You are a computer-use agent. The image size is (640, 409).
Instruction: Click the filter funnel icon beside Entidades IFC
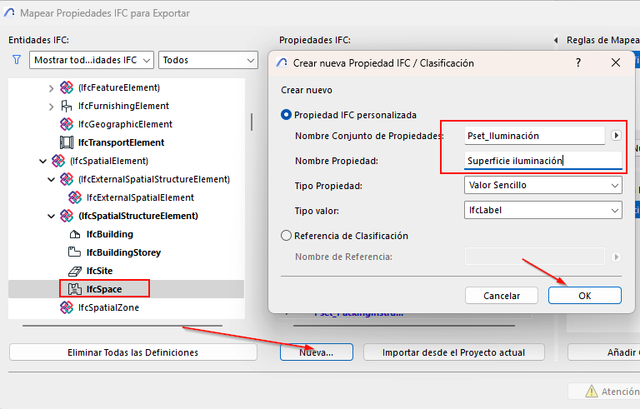(16, 60)
